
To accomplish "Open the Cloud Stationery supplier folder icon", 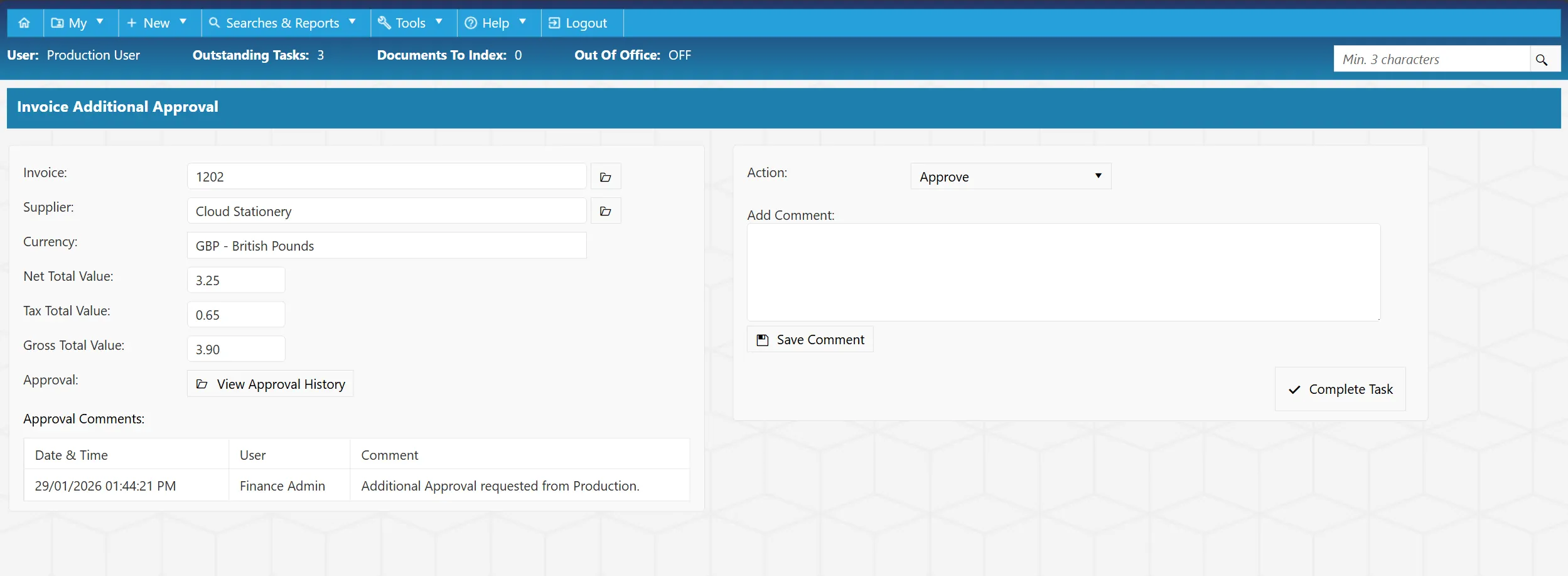I will click(x=606, y=211).
